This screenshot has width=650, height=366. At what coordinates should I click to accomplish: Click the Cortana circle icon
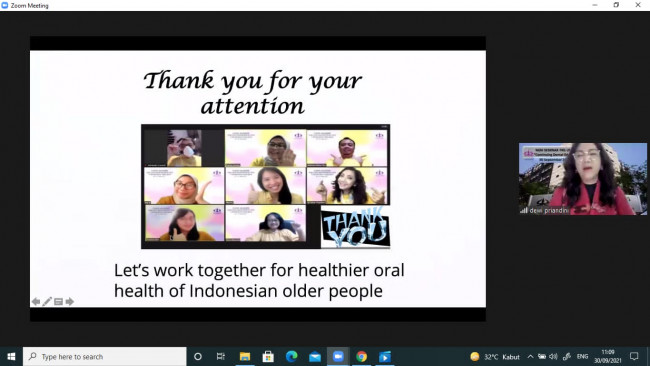tap(198, 356)
